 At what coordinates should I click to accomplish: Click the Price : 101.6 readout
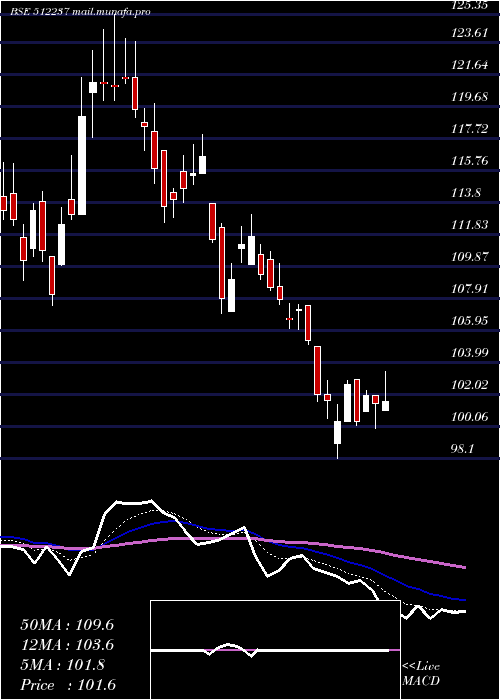point(68,685)
